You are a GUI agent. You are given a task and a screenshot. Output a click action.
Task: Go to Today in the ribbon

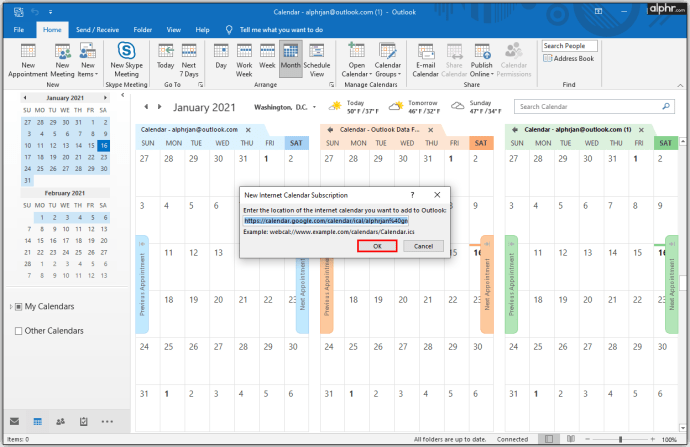pos(165,57)
